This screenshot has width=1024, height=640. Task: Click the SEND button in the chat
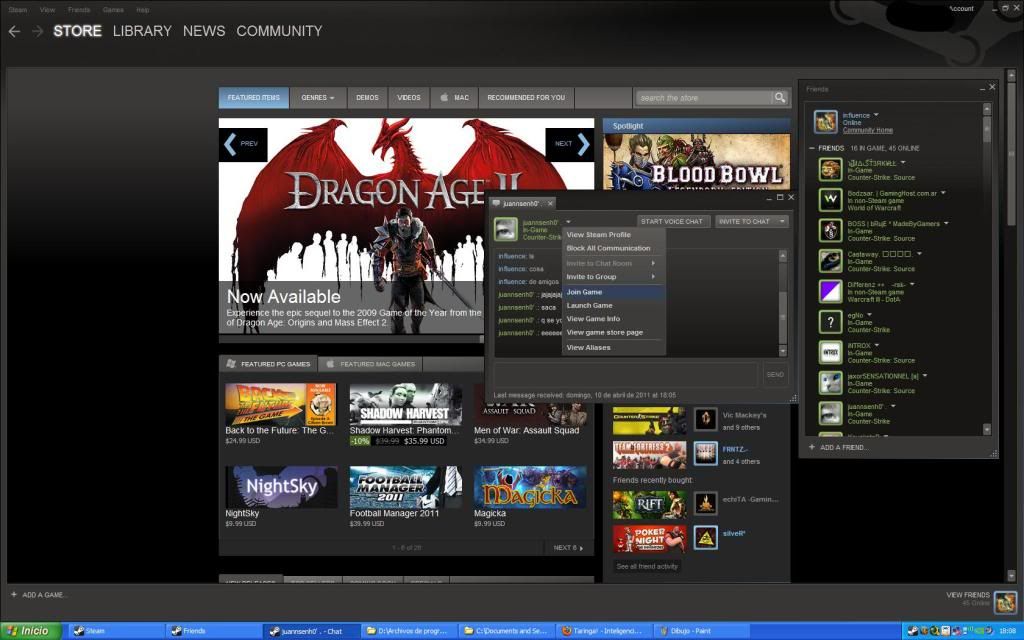click(x=775, y=374)
